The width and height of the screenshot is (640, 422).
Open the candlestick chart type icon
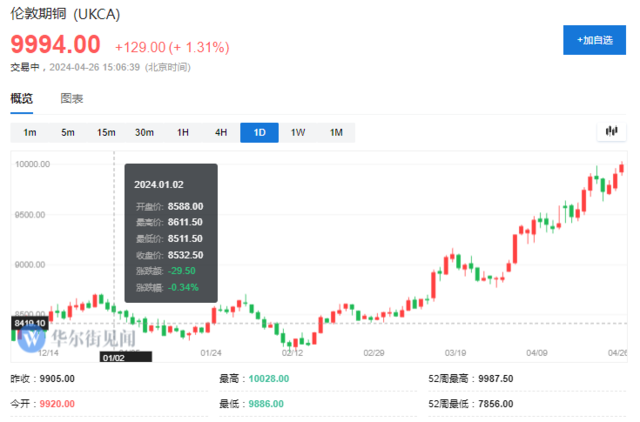coord(610,132)
